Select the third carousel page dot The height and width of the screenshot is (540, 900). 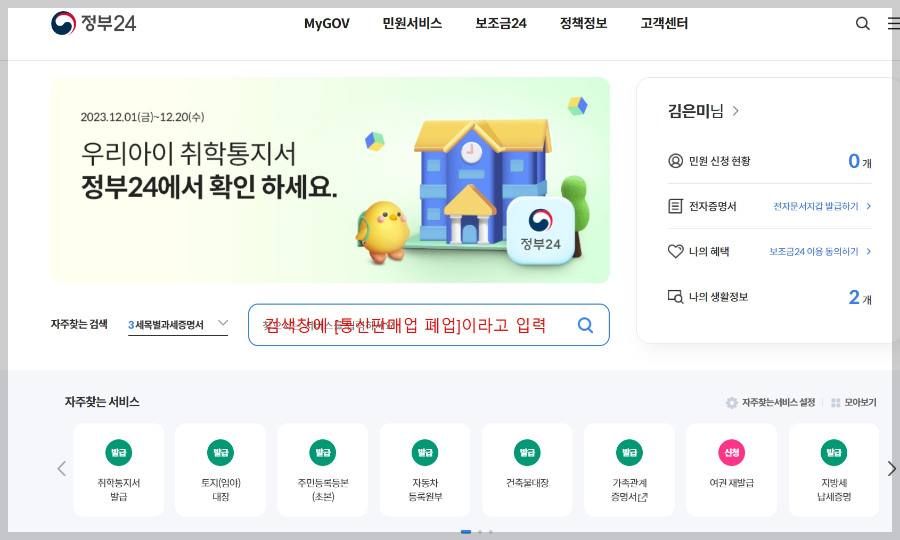click(490, 532)
